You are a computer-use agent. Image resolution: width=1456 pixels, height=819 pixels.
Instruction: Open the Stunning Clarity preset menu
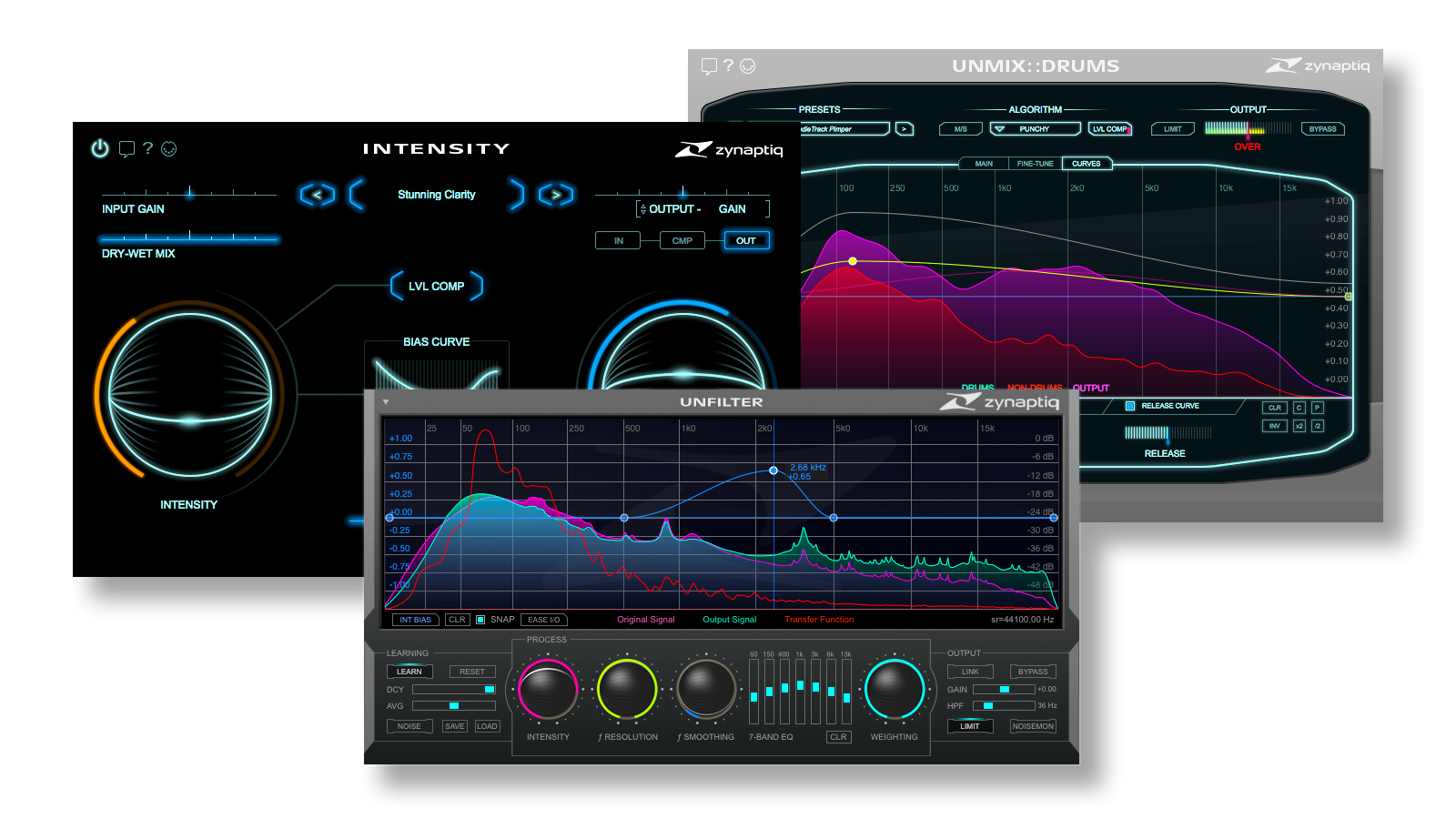pyautogui.click(x=437, y=195)
